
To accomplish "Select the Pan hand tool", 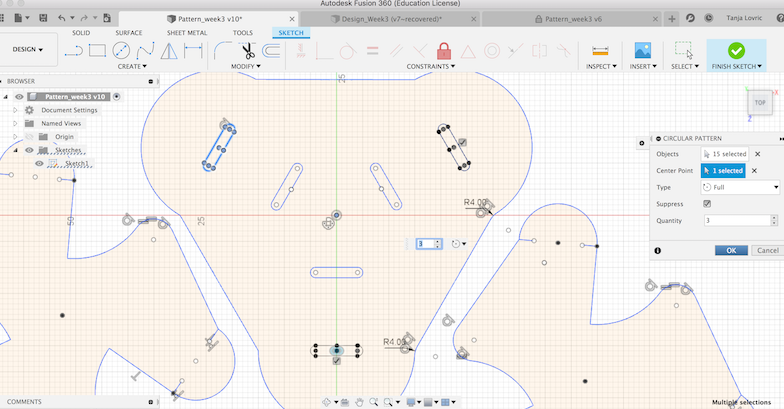I will coord(359,402).
